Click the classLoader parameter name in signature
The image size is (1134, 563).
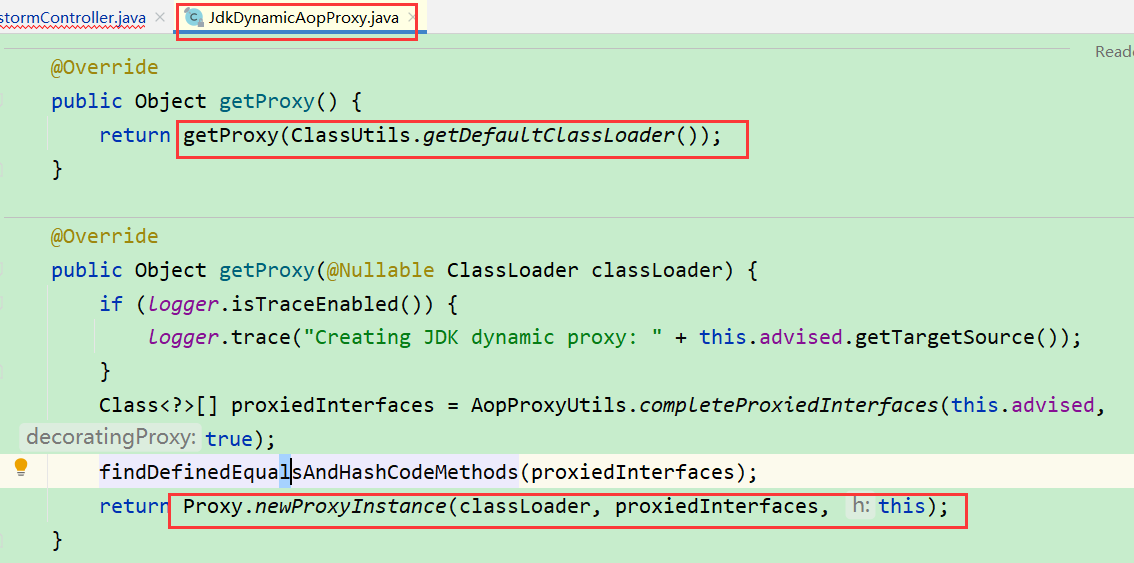click(656, 270)
